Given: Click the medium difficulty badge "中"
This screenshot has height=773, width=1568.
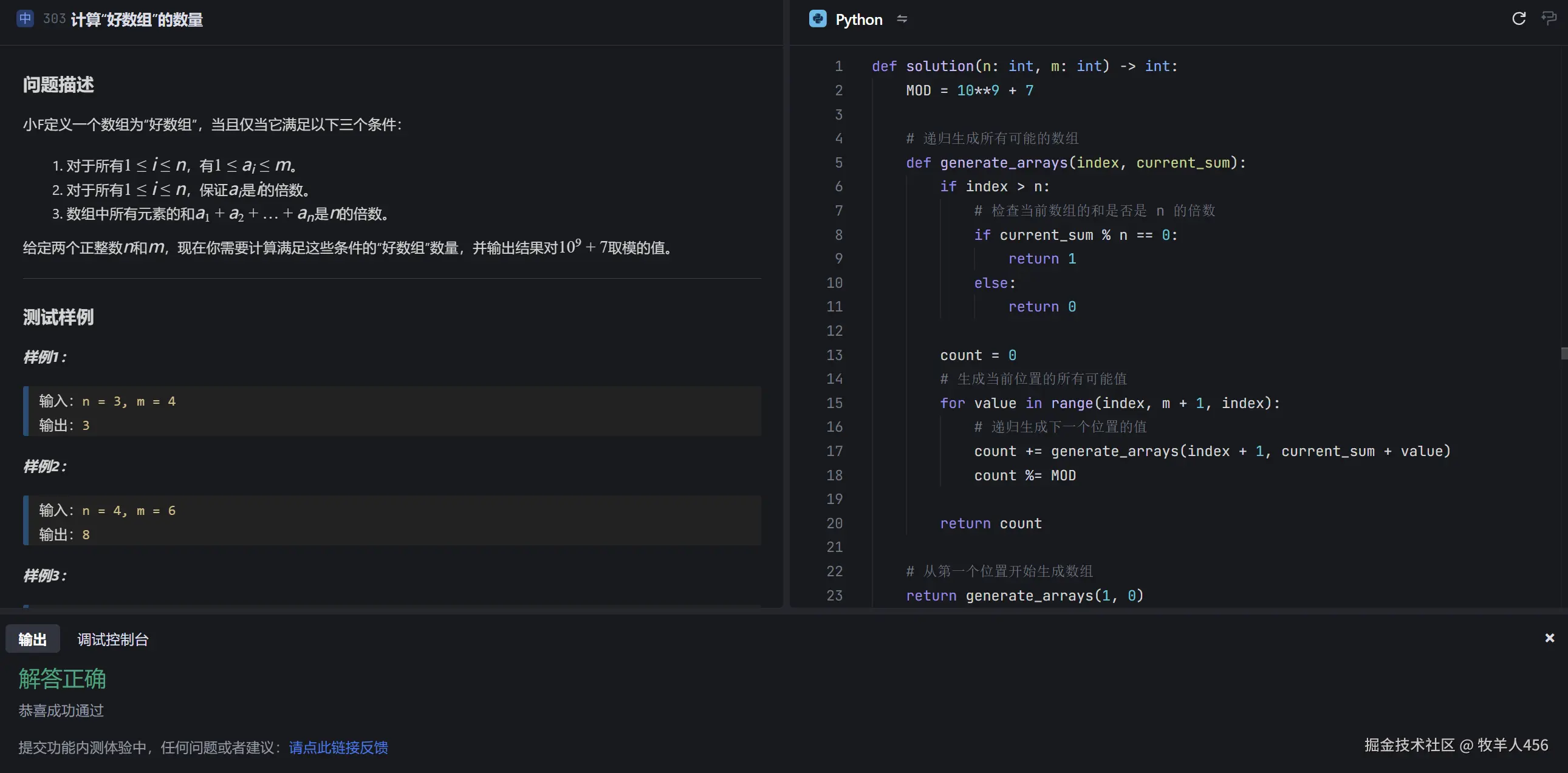Looking at the screenshot, I should click(x=25, y=19).
